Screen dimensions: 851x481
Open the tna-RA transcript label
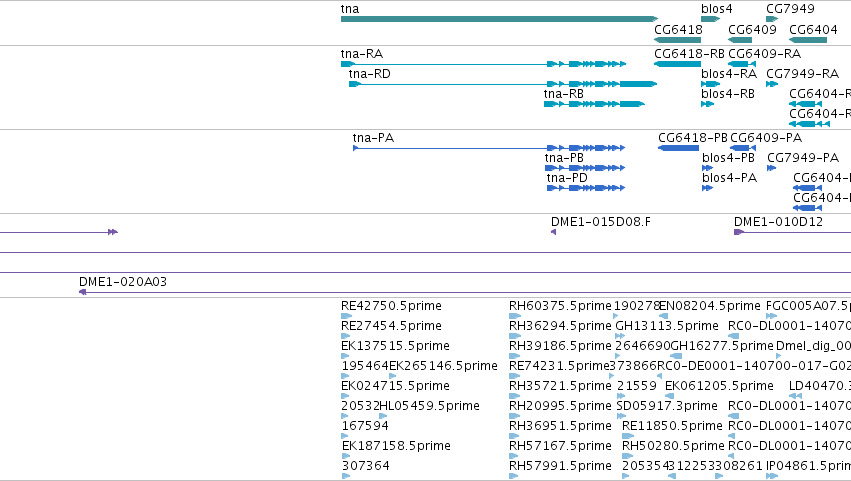(362, 54)
